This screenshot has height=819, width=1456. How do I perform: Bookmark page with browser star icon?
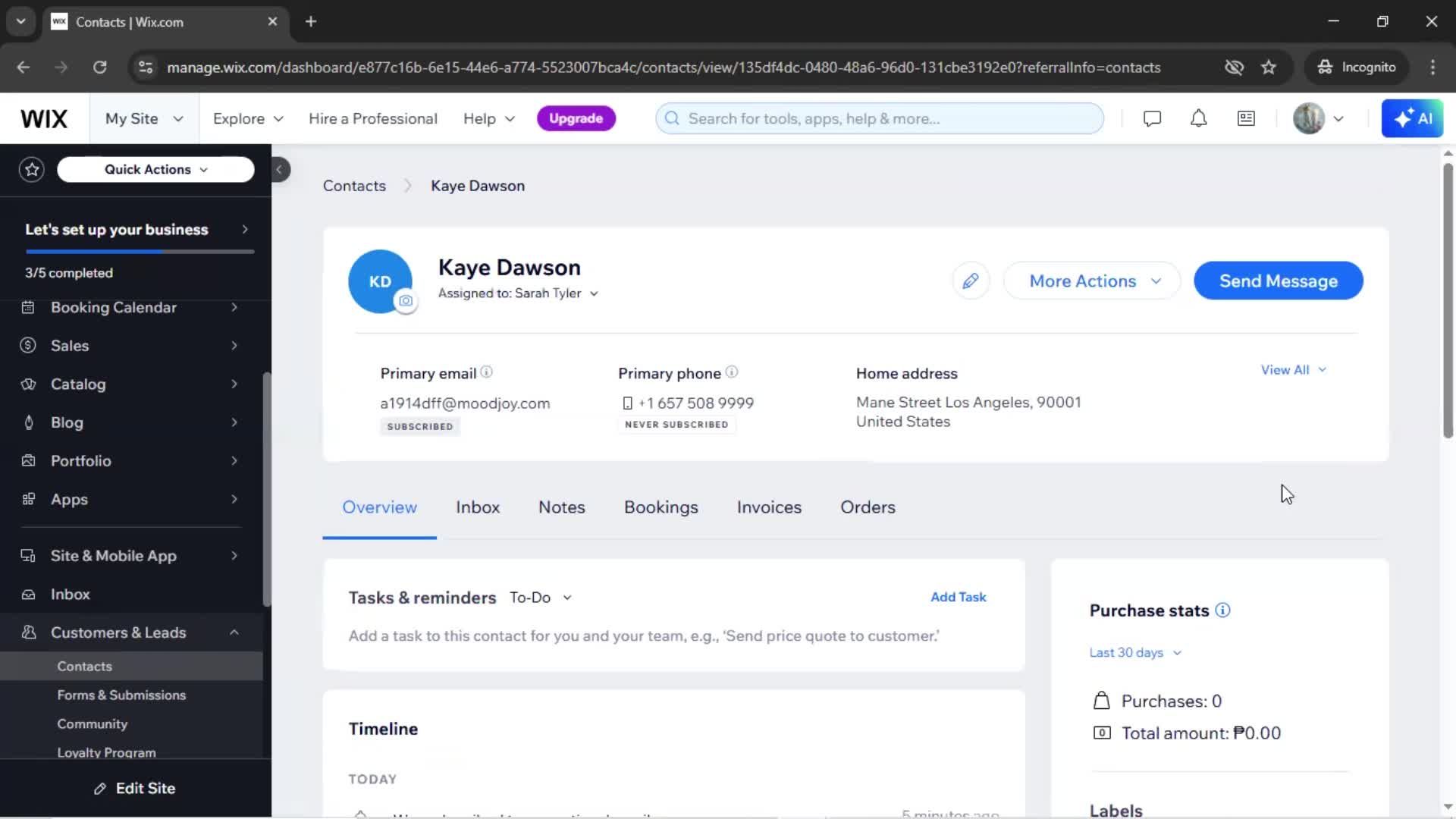click(1269, 67)
